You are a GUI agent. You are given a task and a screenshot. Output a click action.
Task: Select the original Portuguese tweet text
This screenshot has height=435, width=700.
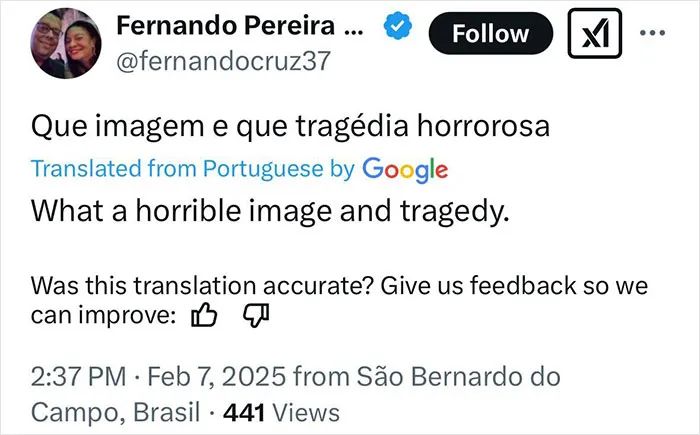click(x=290, y=126)
